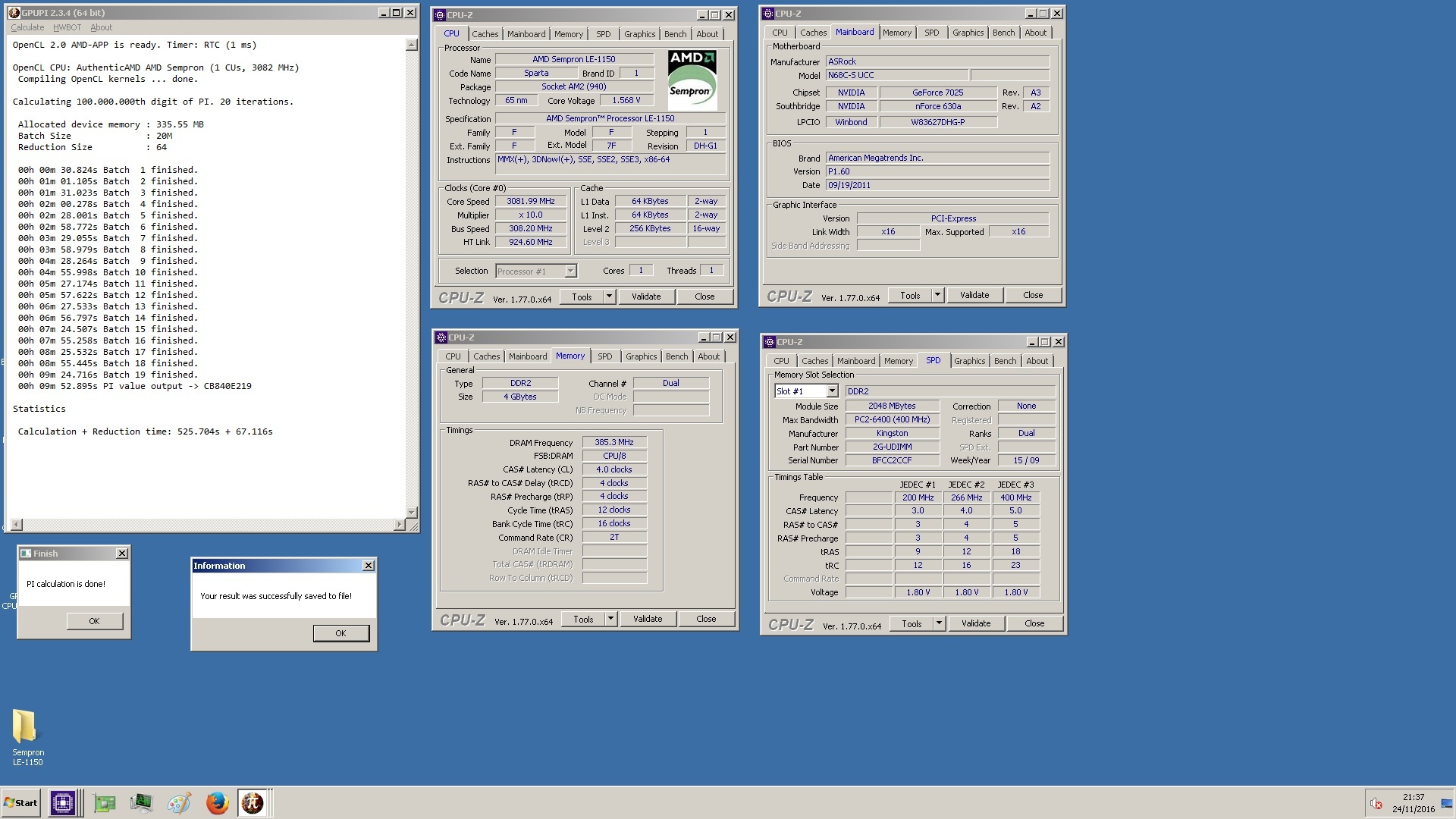The image size is (1456, 819).
Task: Click the taskbar clock showing 21:37
Action: tap(1413, 797)
